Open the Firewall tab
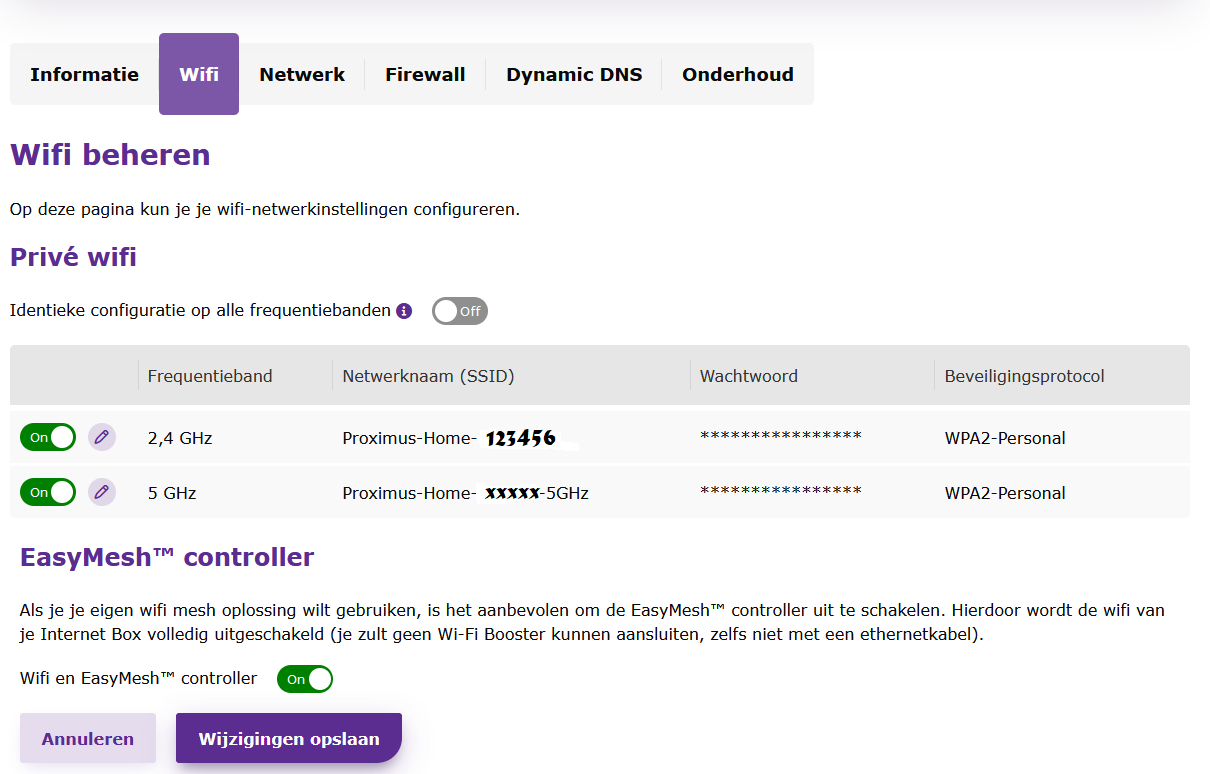The width and height of the screenshot is (1210, 774). click(x=425, y=74)
